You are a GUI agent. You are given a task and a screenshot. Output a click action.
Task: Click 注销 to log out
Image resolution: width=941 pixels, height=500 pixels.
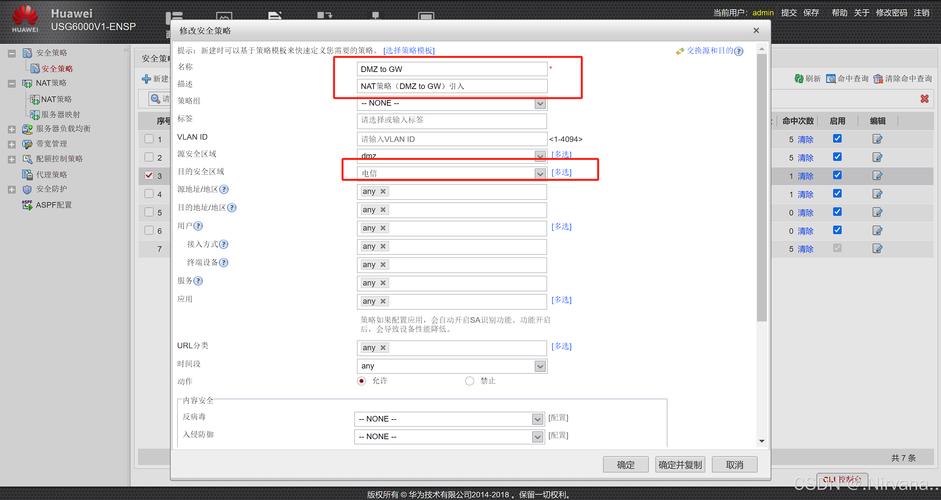tap(921, 12)
